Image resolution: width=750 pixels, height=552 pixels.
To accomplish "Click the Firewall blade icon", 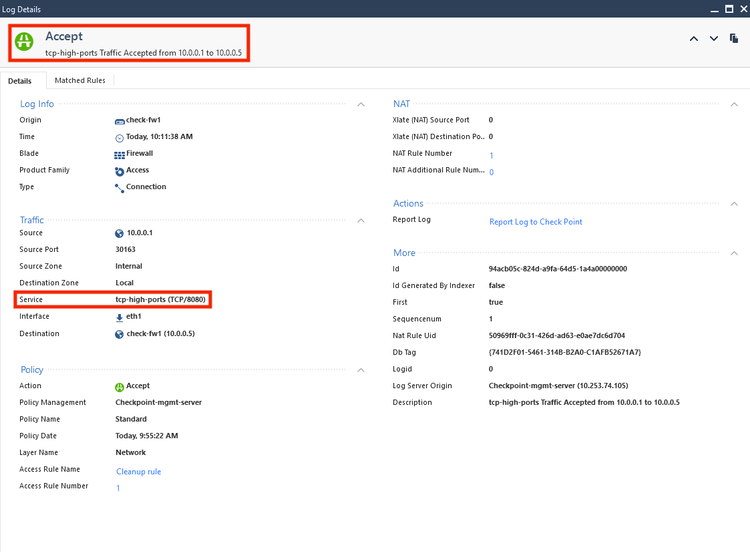I will 120,154.
